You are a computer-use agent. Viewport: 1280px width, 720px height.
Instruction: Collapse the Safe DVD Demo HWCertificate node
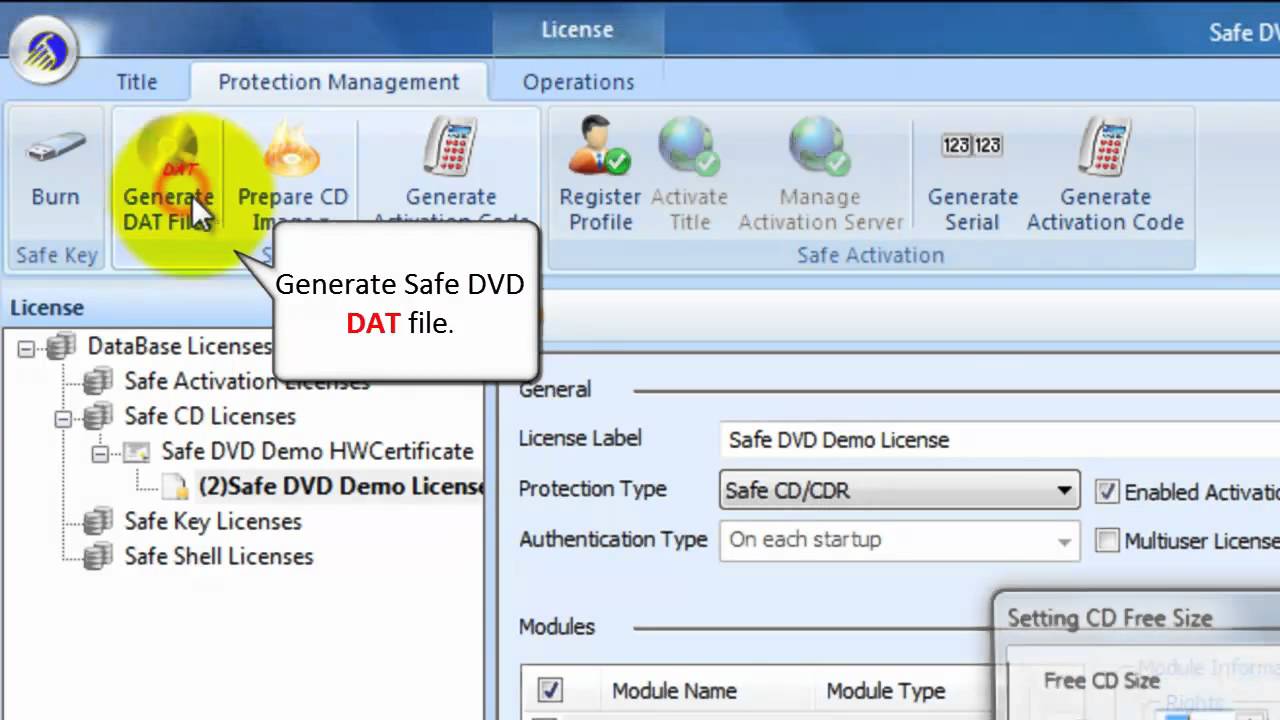(100, 454)
